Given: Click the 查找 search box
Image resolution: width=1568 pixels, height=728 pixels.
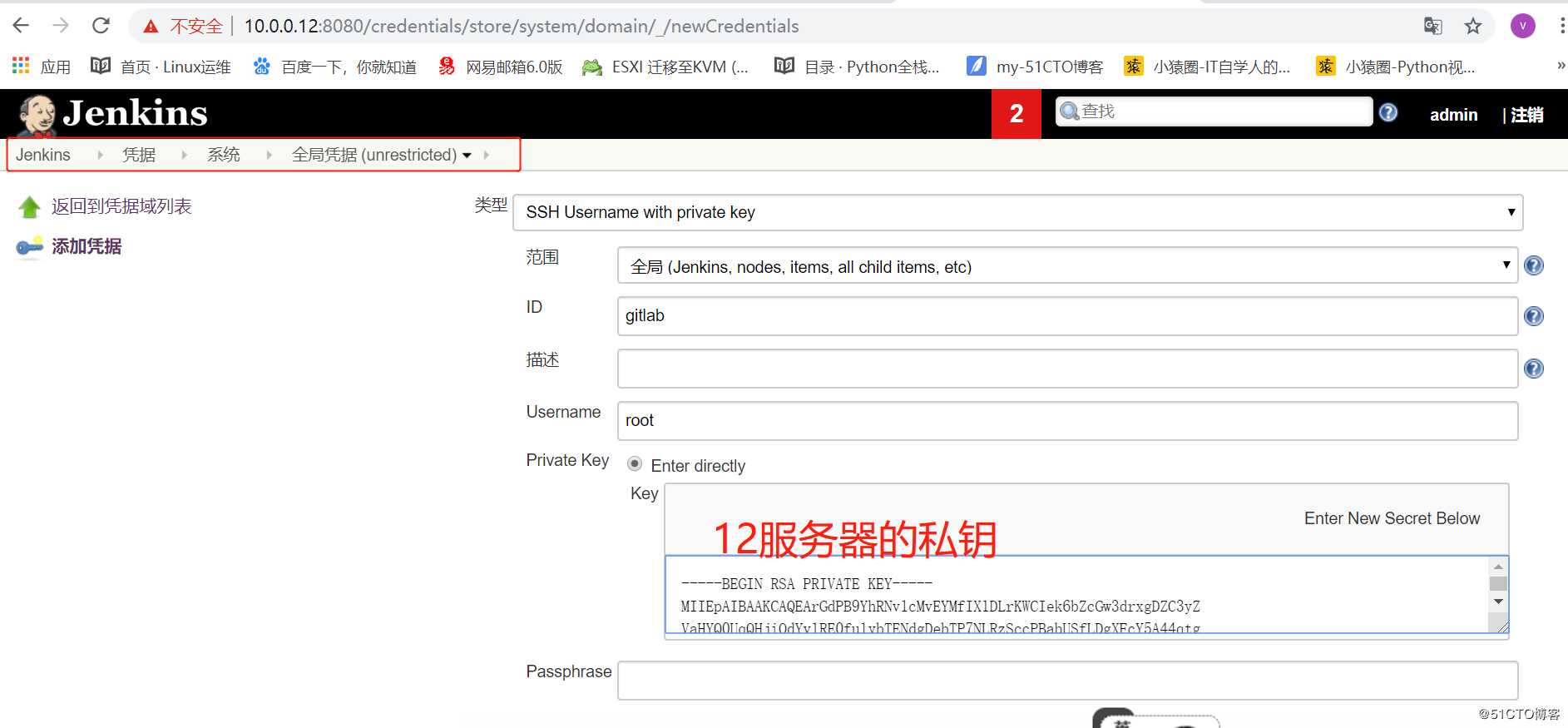Looking at the screenshot, I should pyautogui.click(x=1214, y=111).
